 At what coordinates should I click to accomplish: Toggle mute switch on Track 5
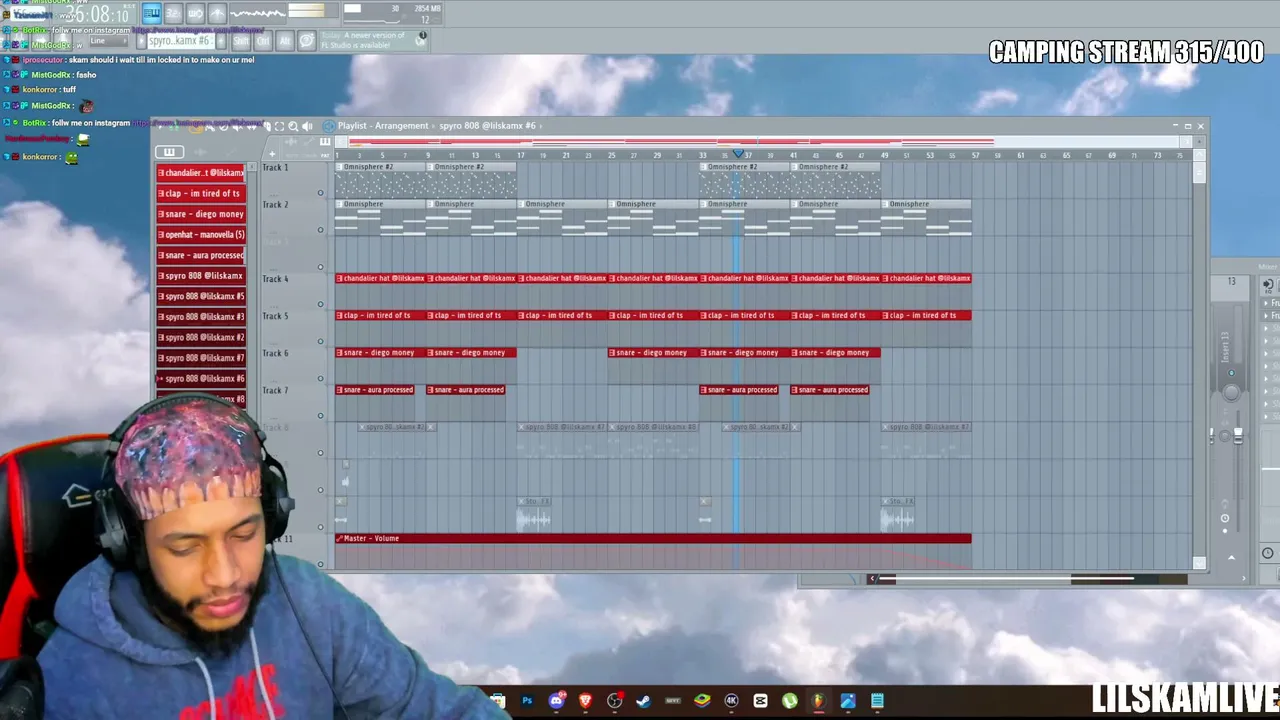point(320,341)
